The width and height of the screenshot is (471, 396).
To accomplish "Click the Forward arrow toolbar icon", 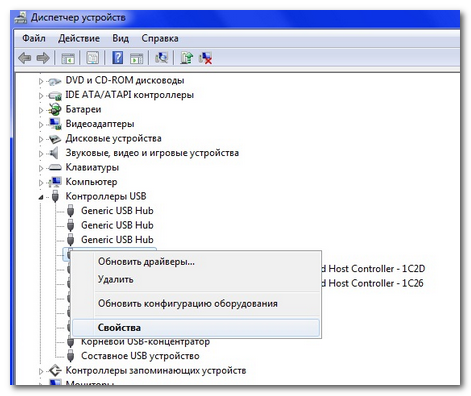I will pyautogui.click(x=43, y=58).
